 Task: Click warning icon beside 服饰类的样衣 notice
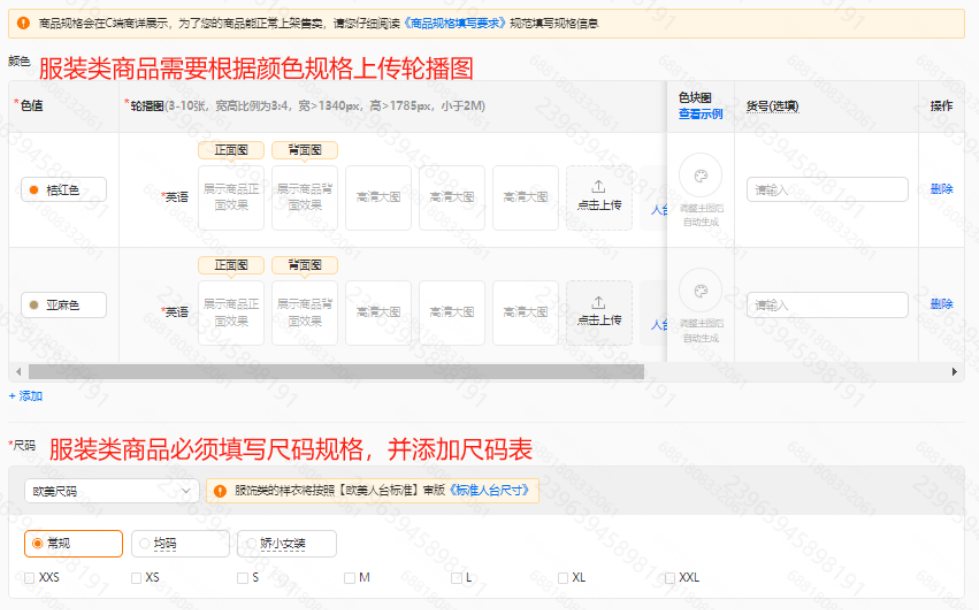tap(220, 491)
